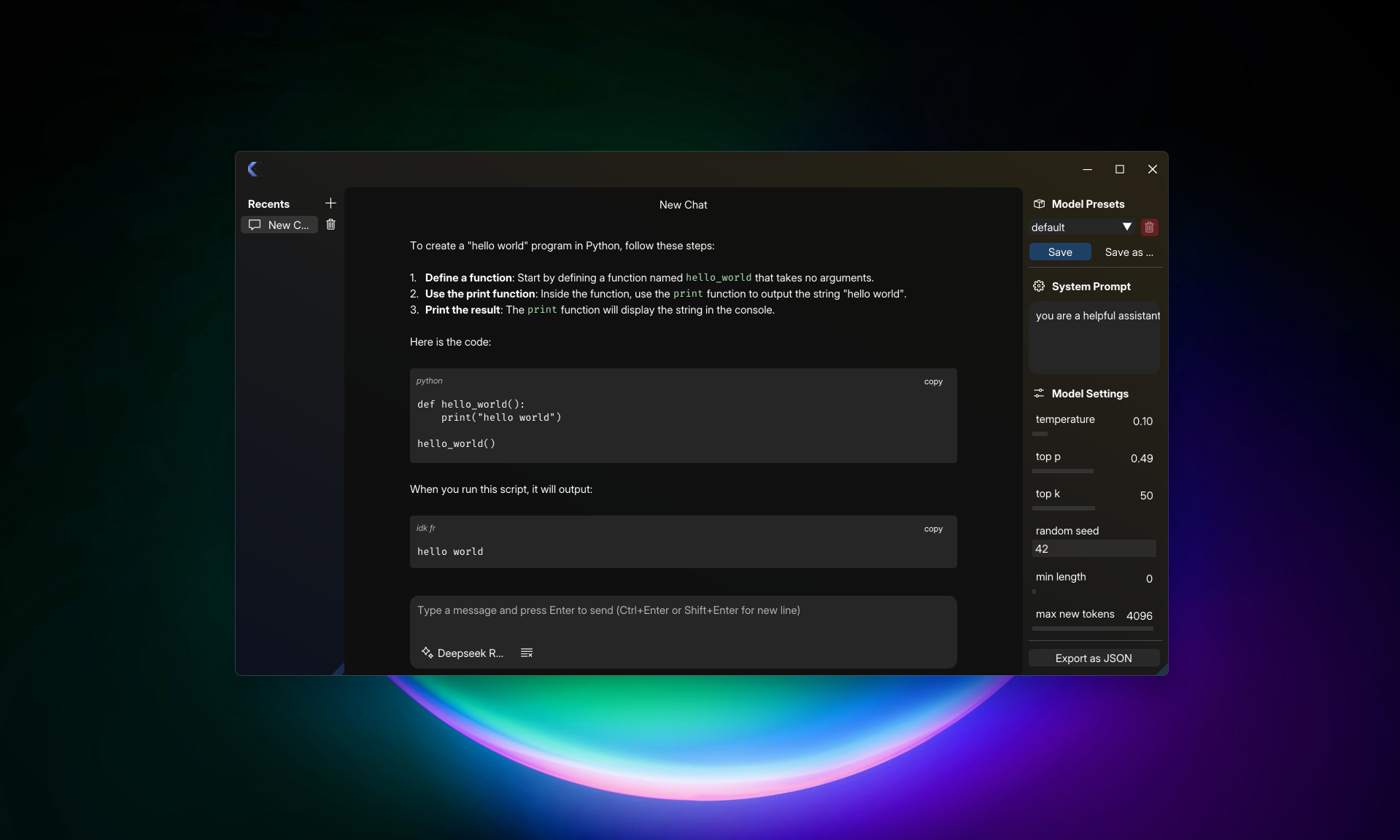Adjust the max new tokens slider
This screenshot has height=840, width=1400.
pyautogui.click(x=1094, y=629)
